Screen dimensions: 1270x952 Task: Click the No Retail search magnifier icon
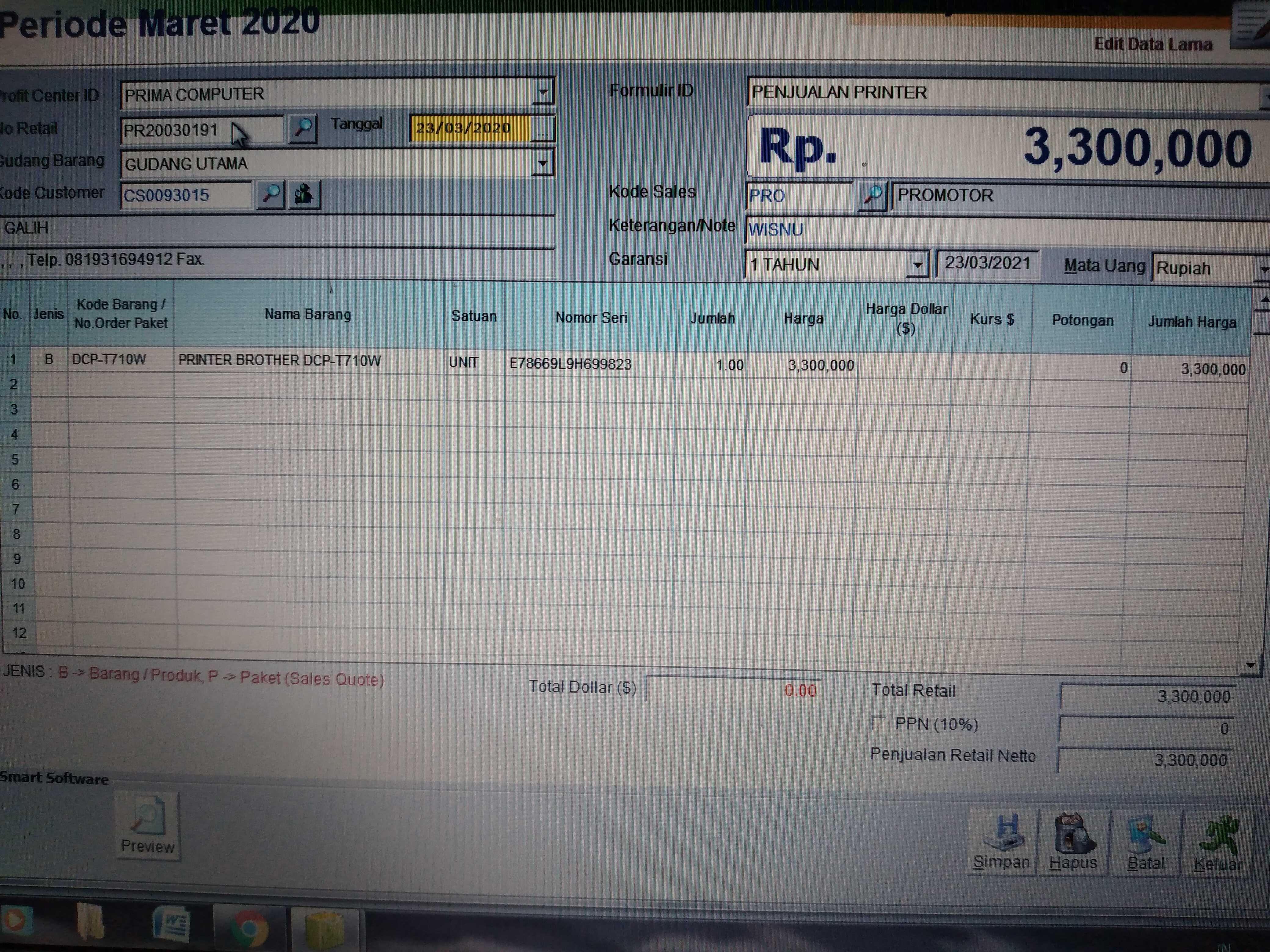point(303,128)
